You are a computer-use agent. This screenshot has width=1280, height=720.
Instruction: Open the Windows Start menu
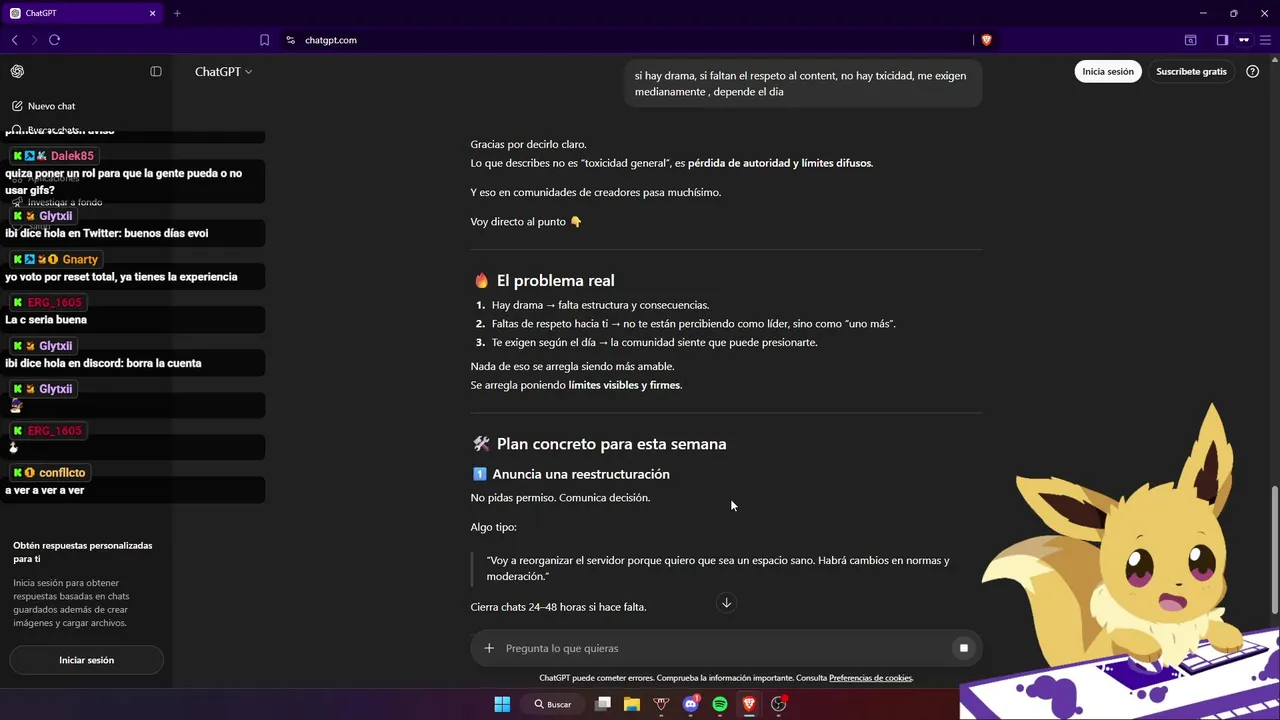[x=502, y=704]
